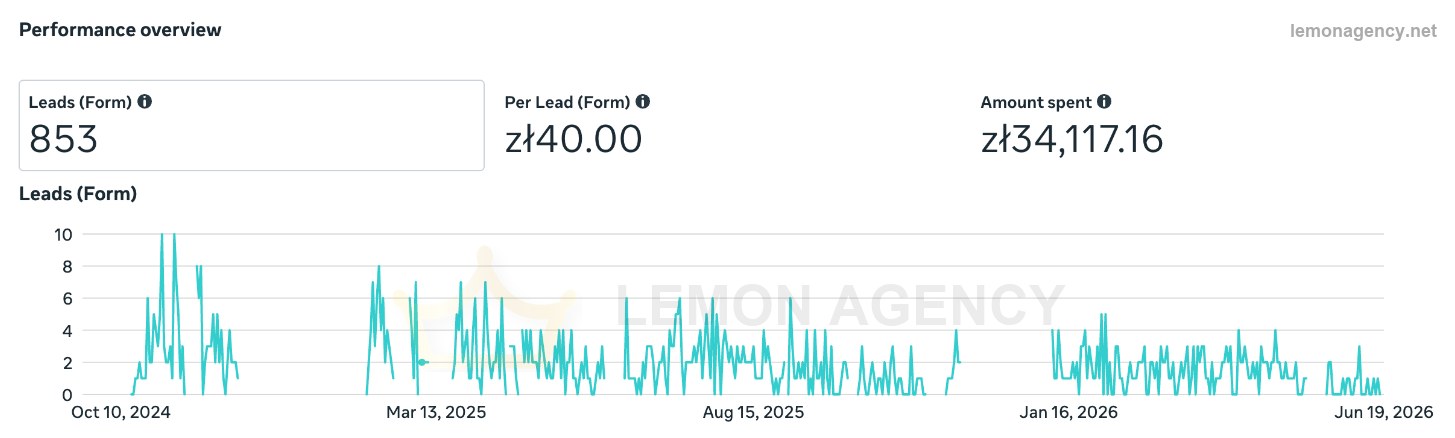Viewport: 1455px width, 438px height.
Task: Click the info icon beside Amount spent
Action: coord(1104,102)
